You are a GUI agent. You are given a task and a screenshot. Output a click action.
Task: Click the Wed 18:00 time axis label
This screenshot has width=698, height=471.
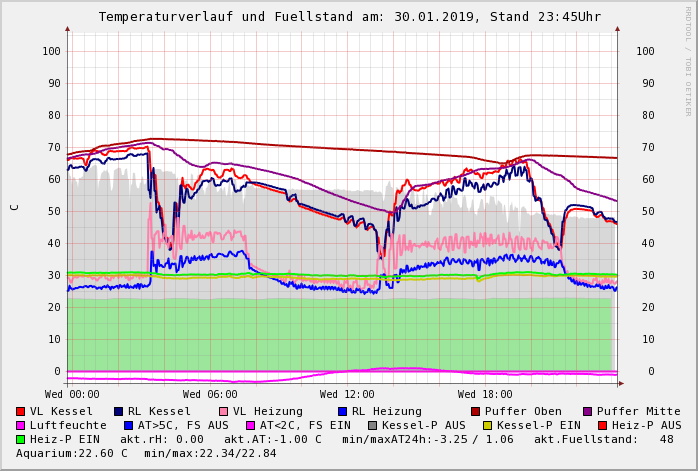click(485, 395)
